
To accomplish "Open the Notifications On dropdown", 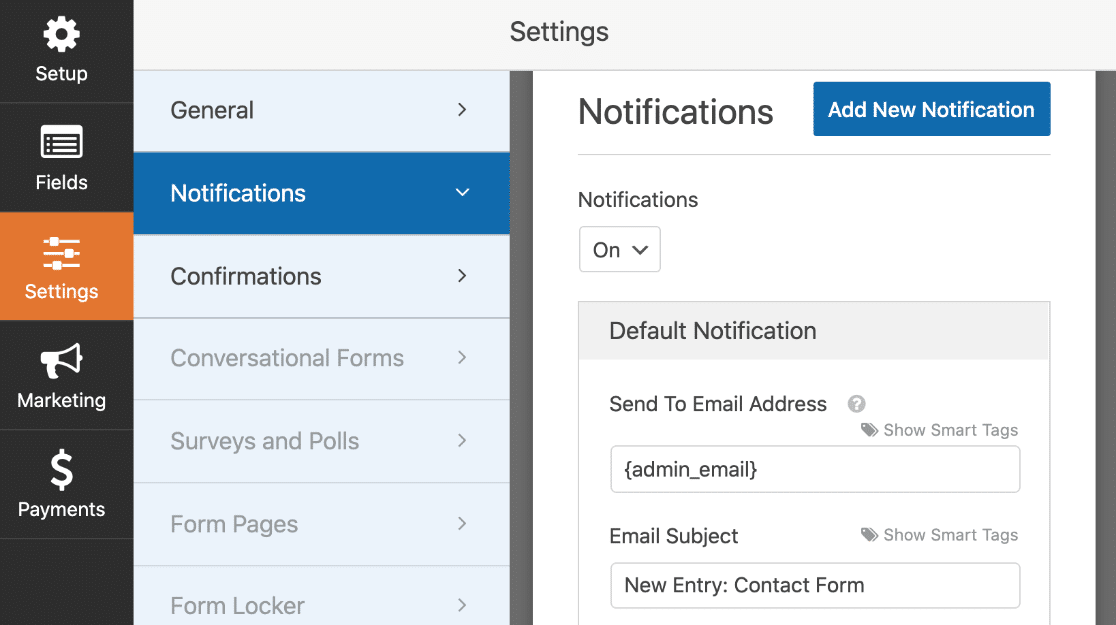I will [619, 250].
